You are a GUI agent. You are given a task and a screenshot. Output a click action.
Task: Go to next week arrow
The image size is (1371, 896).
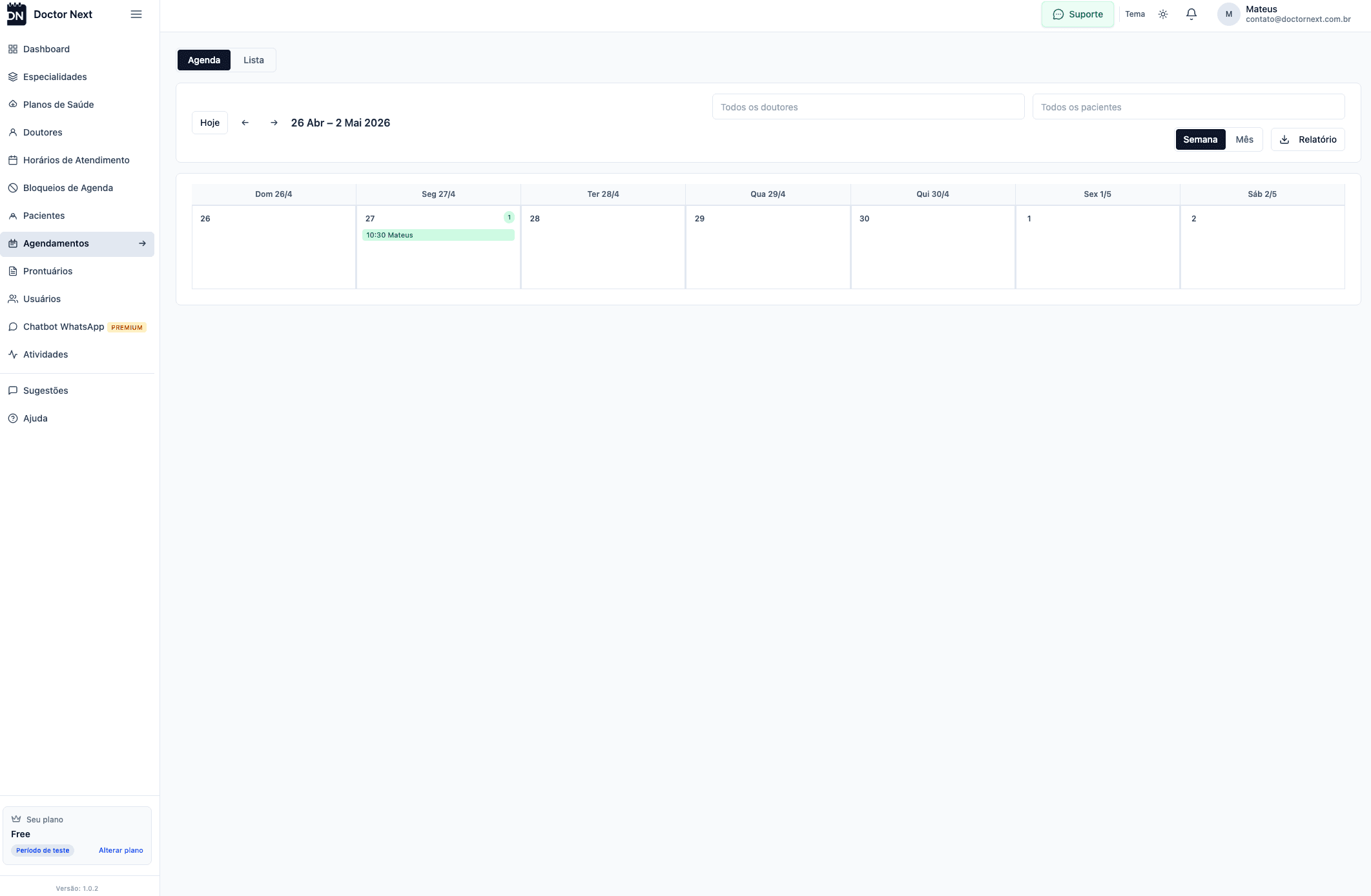(274, 123)
